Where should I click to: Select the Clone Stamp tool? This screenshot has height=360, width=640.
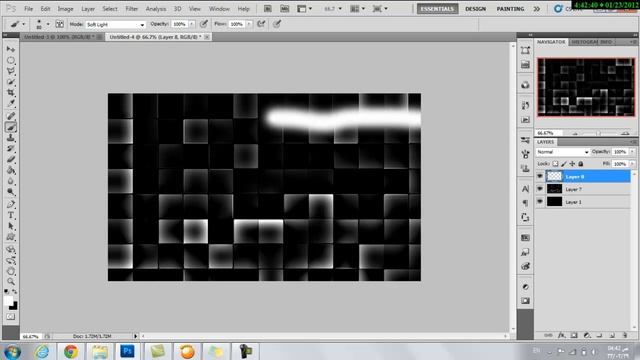tap(11, 138)
